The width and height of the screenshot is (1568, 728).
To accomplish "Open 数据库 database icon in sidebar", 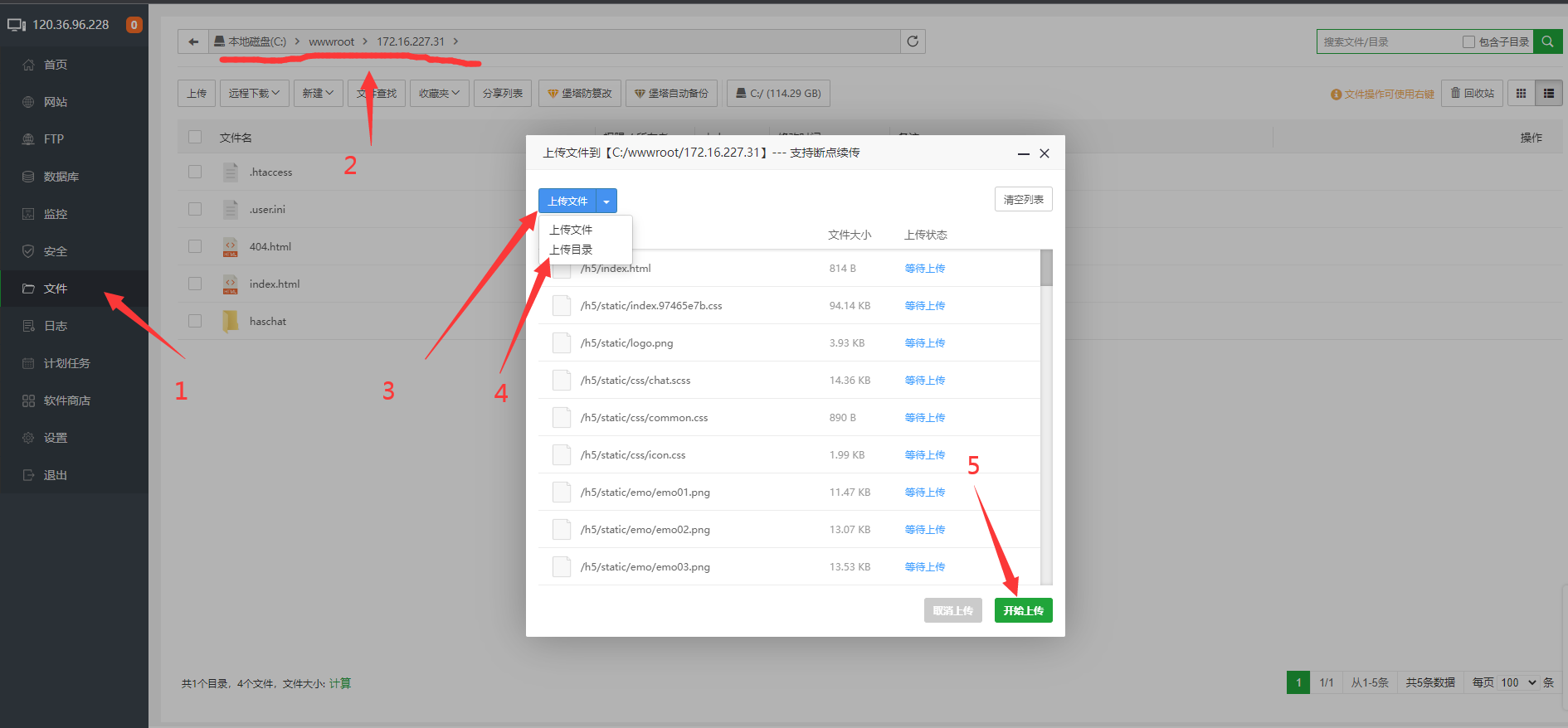I will [28, 177].
